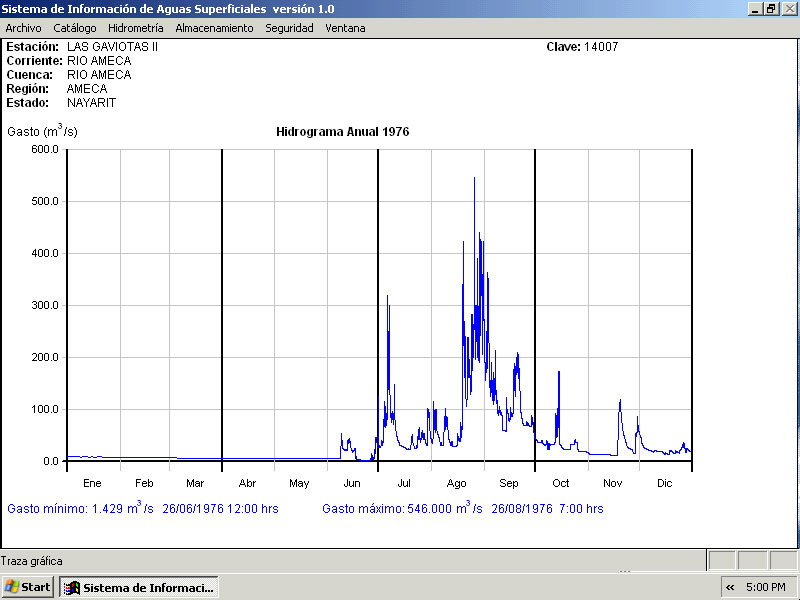Click the Gasto máximo value text
This screenshot has width=800, height=600.
point(462,509)
